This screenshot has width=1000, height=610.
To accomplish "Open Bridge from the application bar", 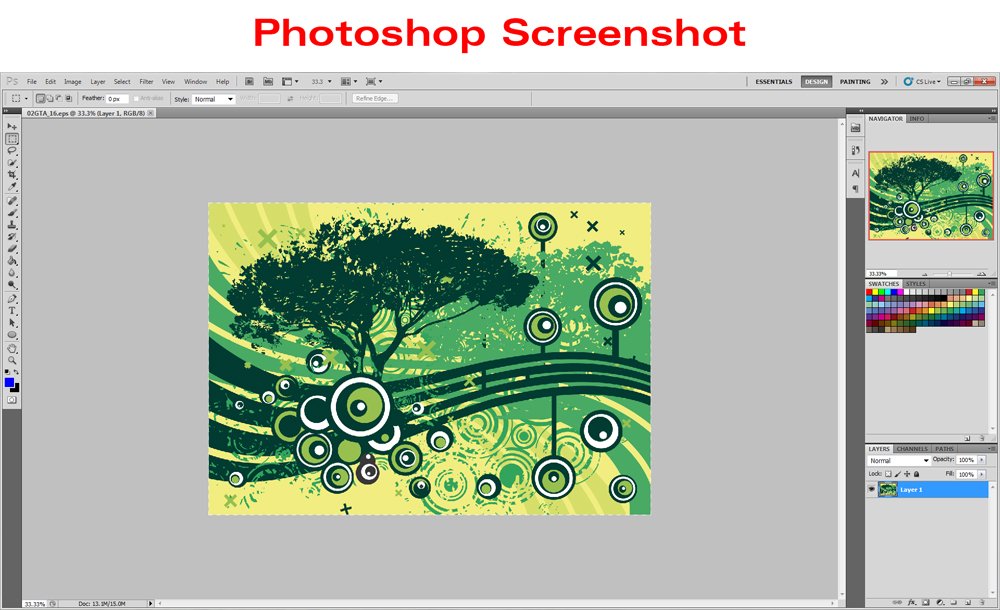I will (x=248, y=81).
